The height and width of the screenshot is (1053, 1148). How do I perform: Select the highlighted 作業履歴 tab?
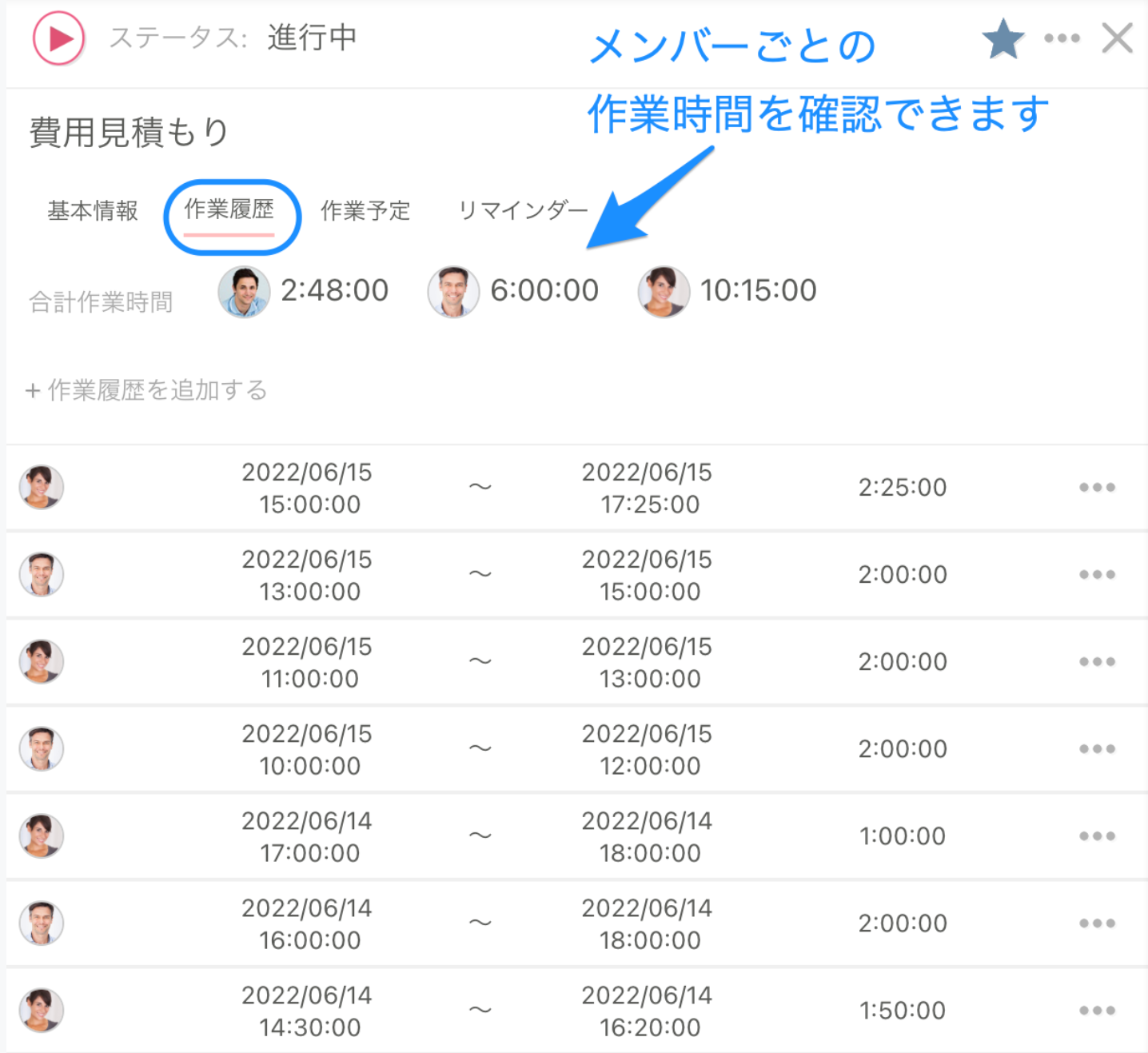tap(231, 212)
